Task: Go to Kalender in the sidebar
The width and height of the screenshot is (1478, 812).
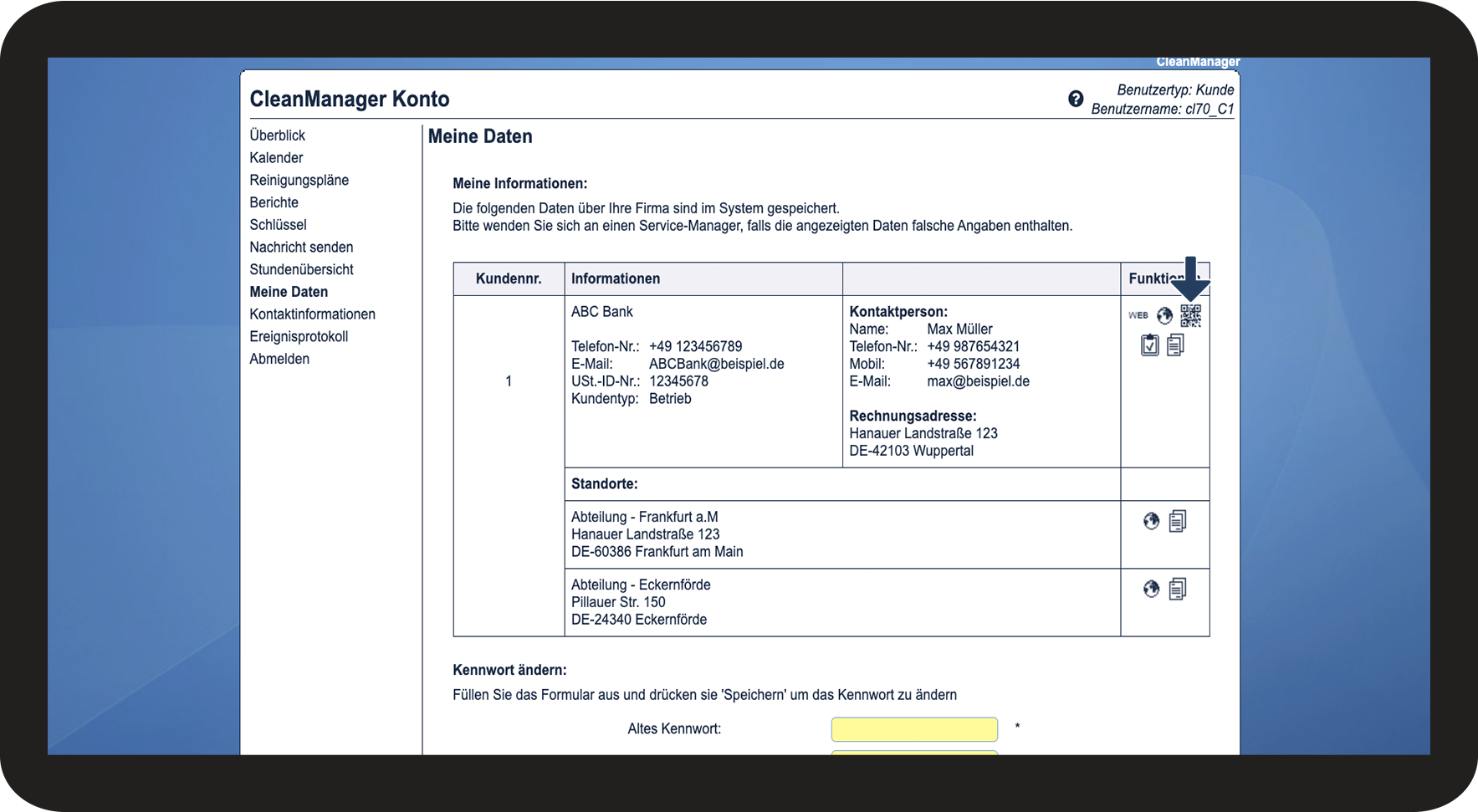Action: [x=276, y=158]
